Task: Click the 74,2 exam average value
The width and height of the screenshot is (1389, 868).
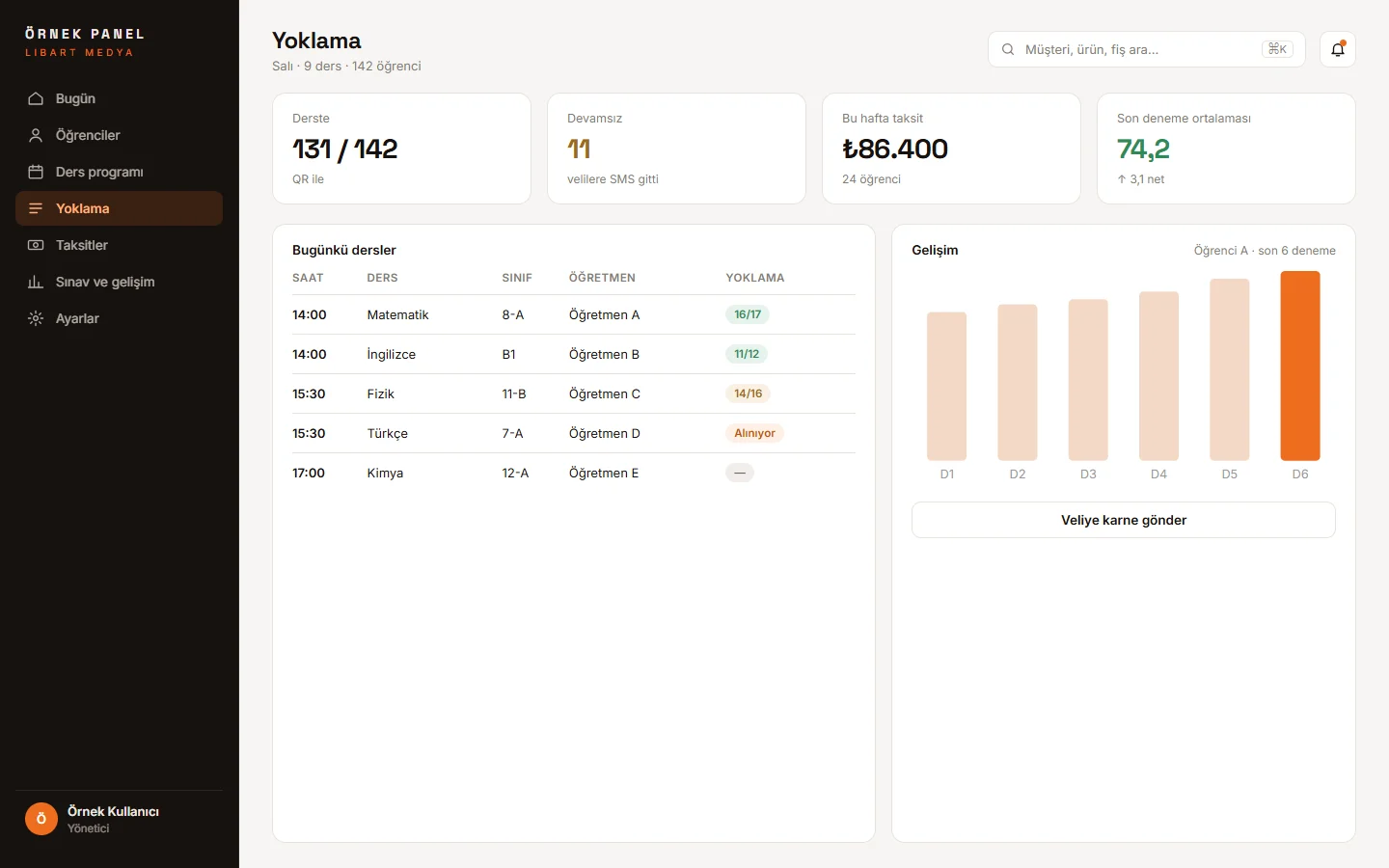Action: point(1143,149)
